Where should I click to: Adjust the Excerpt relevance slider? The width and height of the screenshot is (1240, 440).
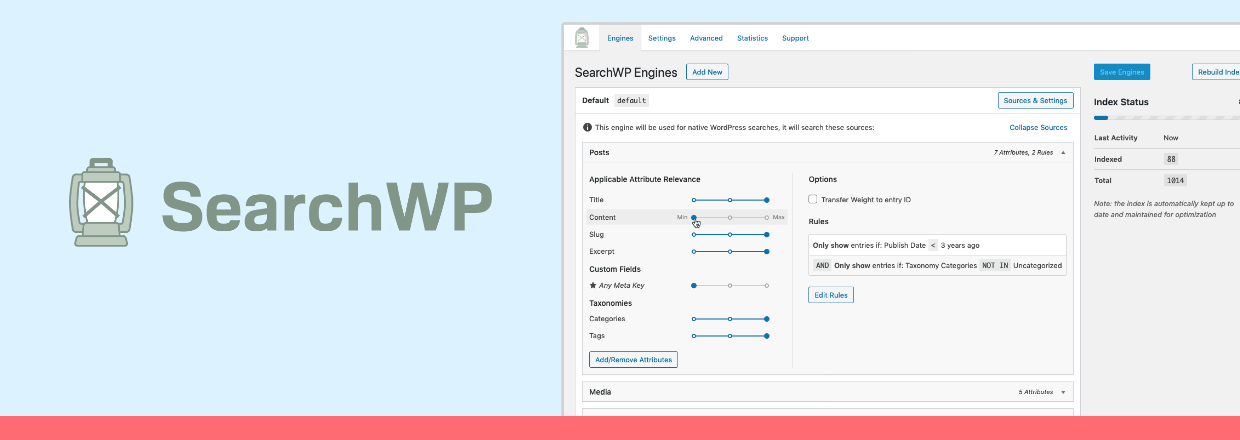[x=730, y=251]
